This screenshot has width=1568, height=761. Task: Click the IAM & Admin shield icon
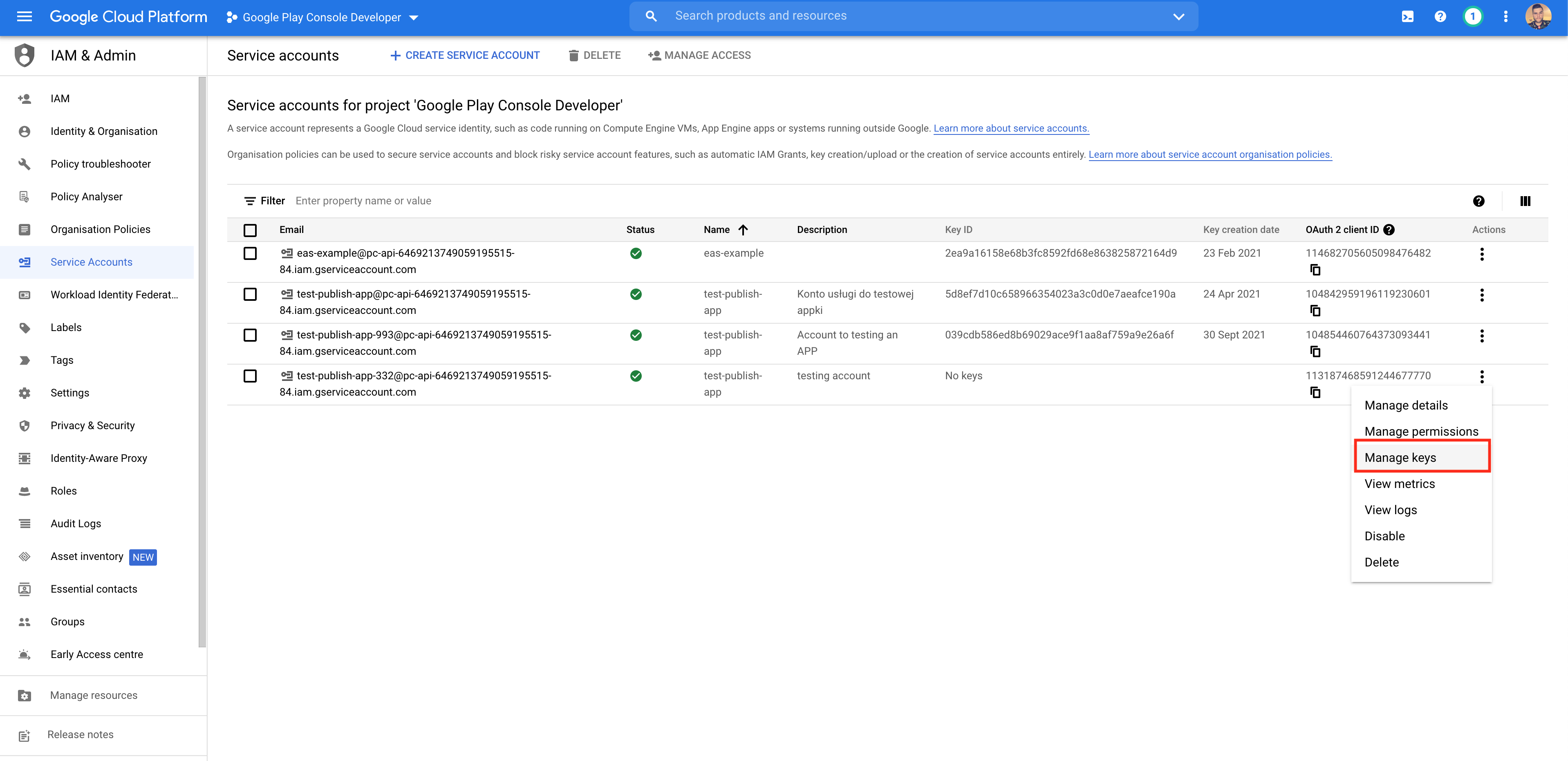25,56
